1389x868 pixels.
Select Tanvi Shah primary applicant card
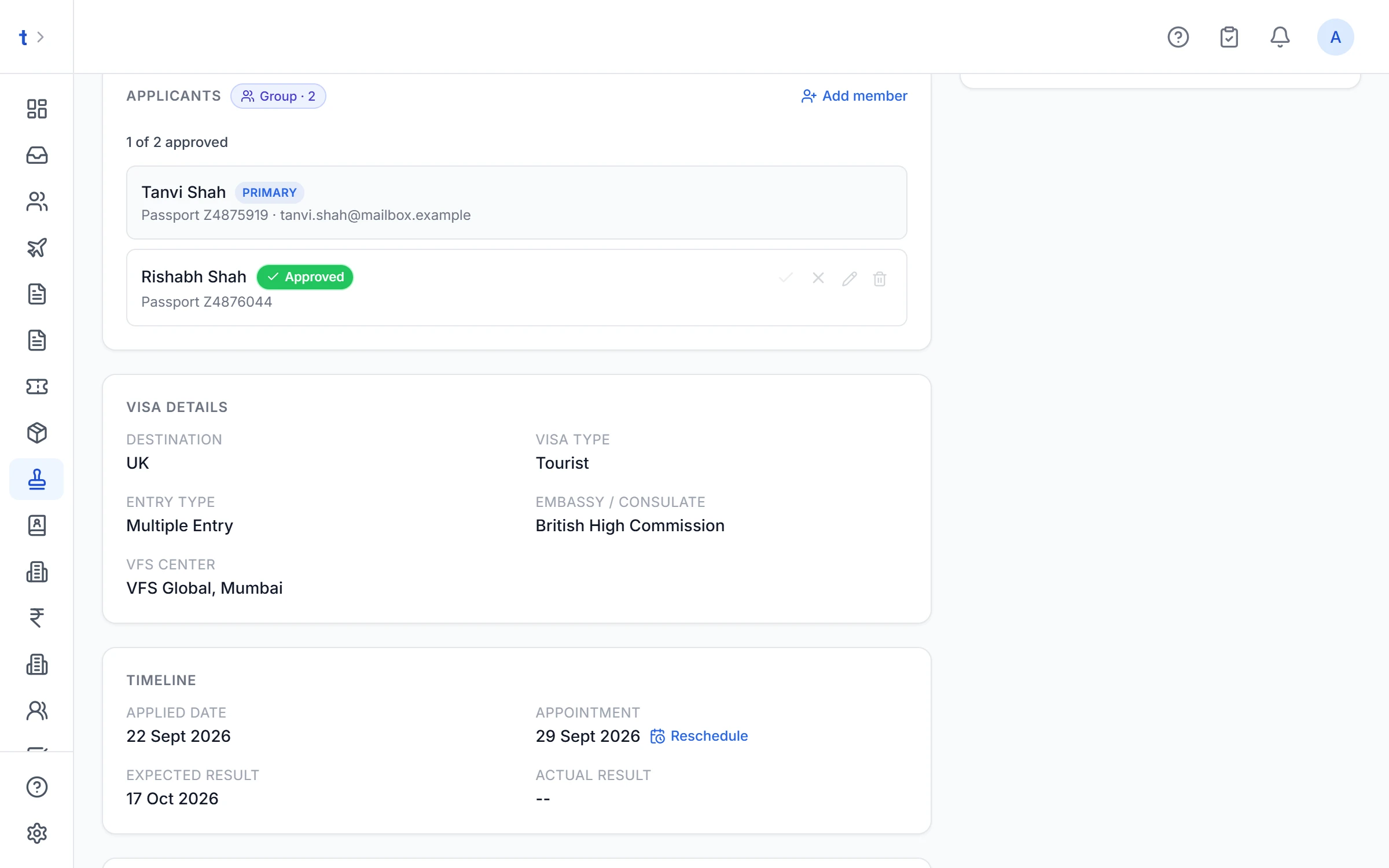pyautogui.click(x=517, y=203)
